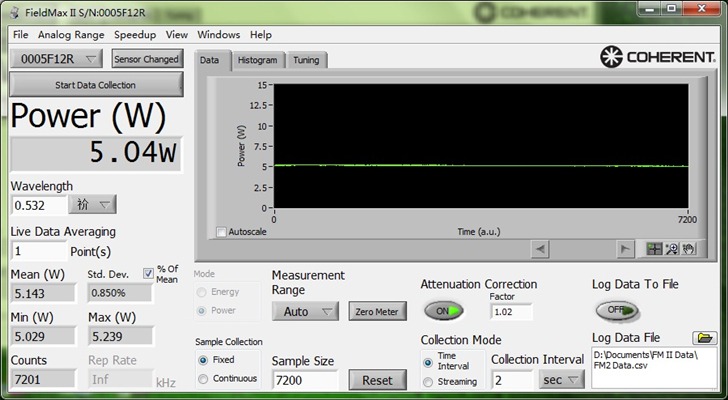
Task: Click the power trace plot area
Action: point(481,146)
